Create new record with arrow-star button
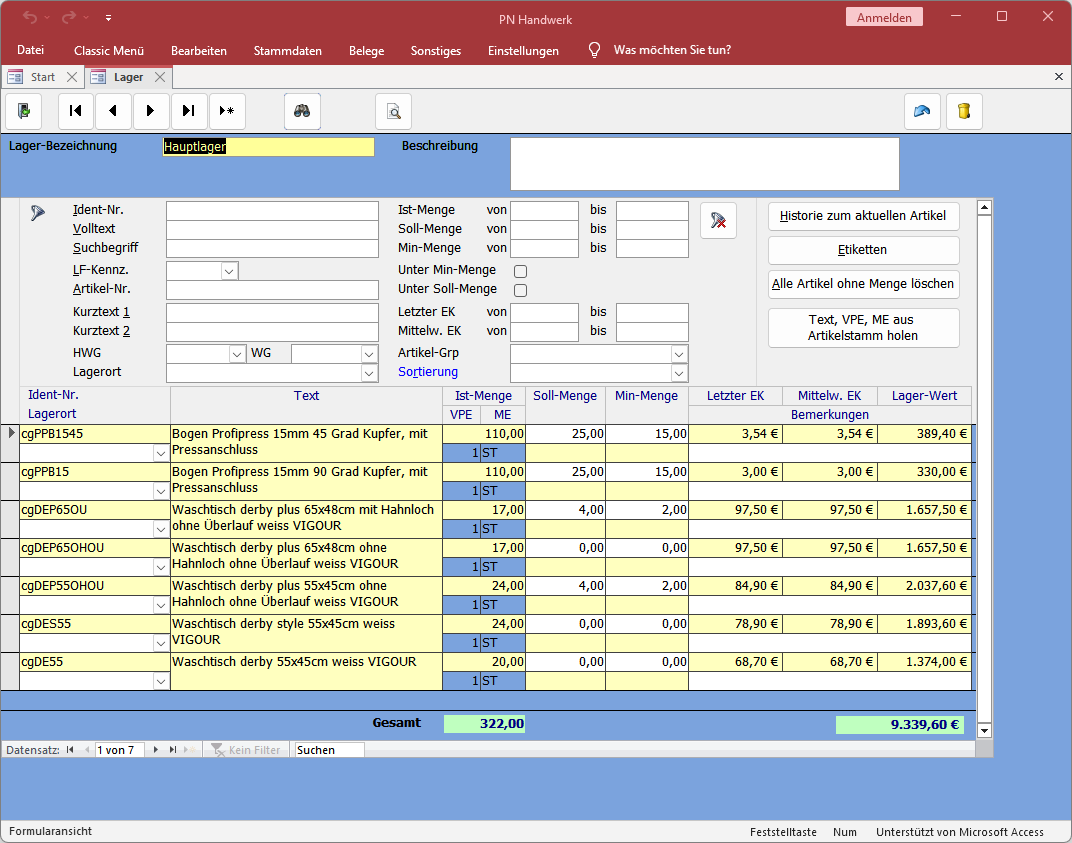 click(226, 111)
